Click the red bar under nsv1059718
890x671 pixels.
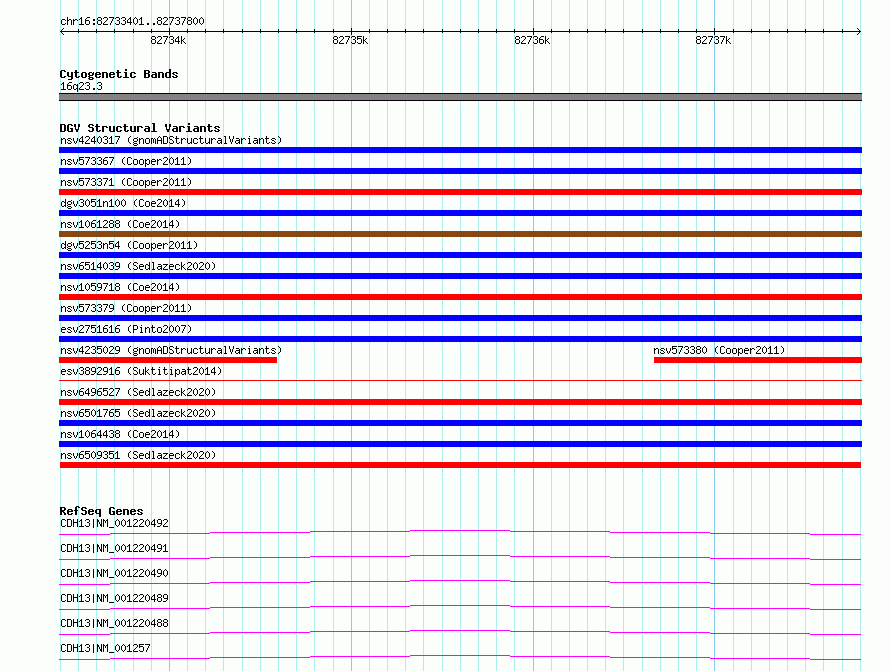pos(460,297)
